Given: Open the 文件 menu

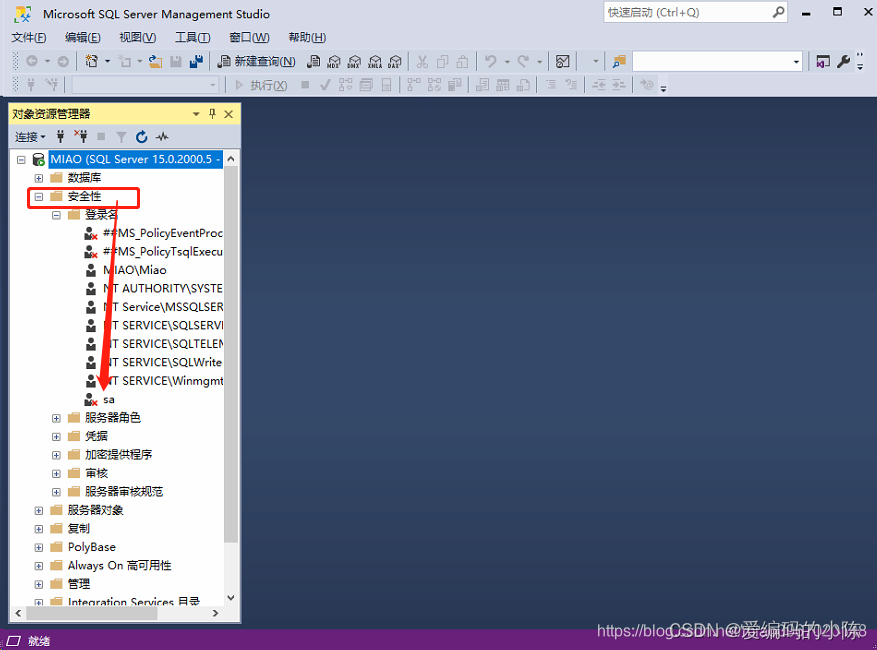Looking at the screenshot, I should [29, 37].
